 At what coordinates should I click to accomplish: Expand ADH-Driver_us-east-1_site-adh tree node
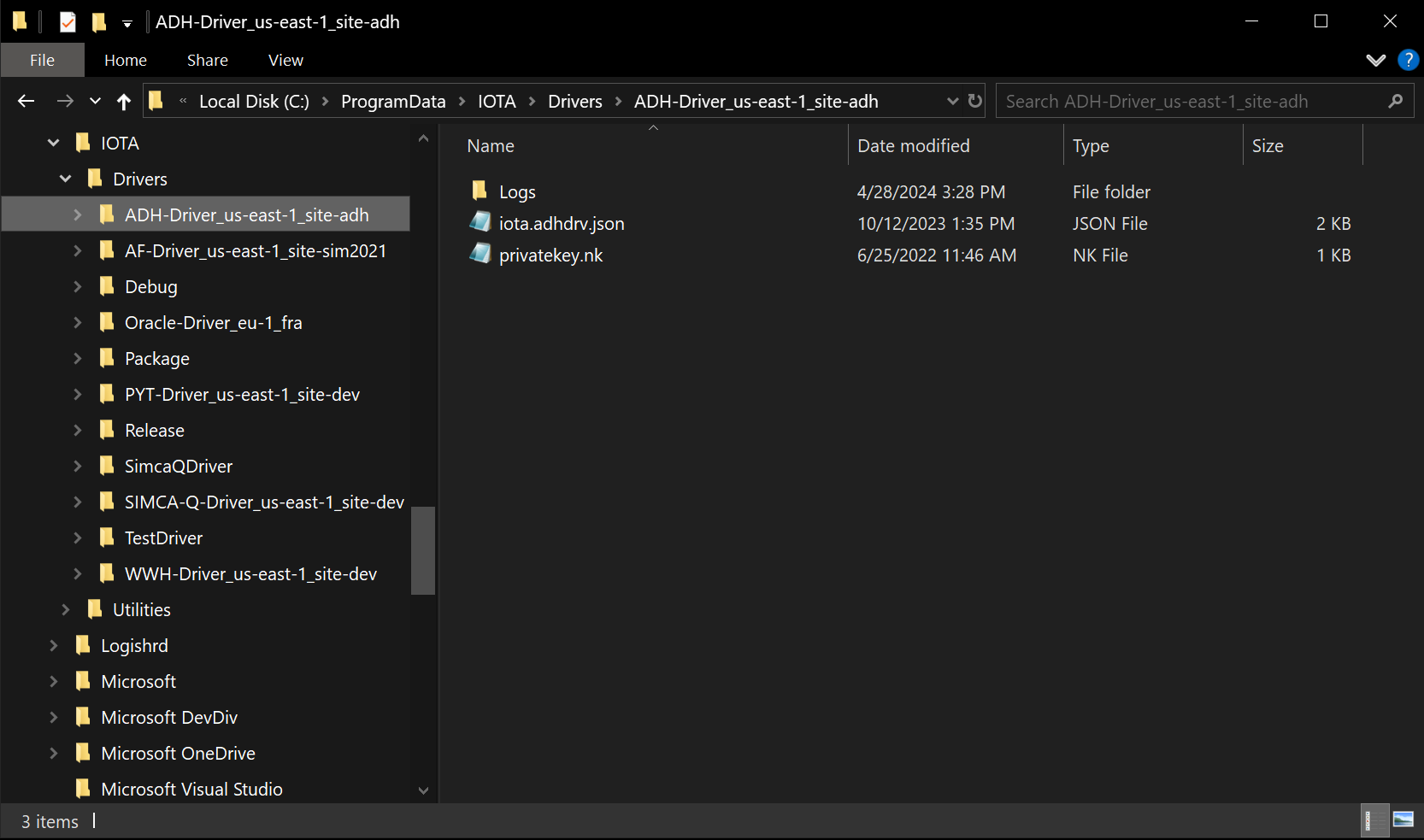click(x=78, y=214)
